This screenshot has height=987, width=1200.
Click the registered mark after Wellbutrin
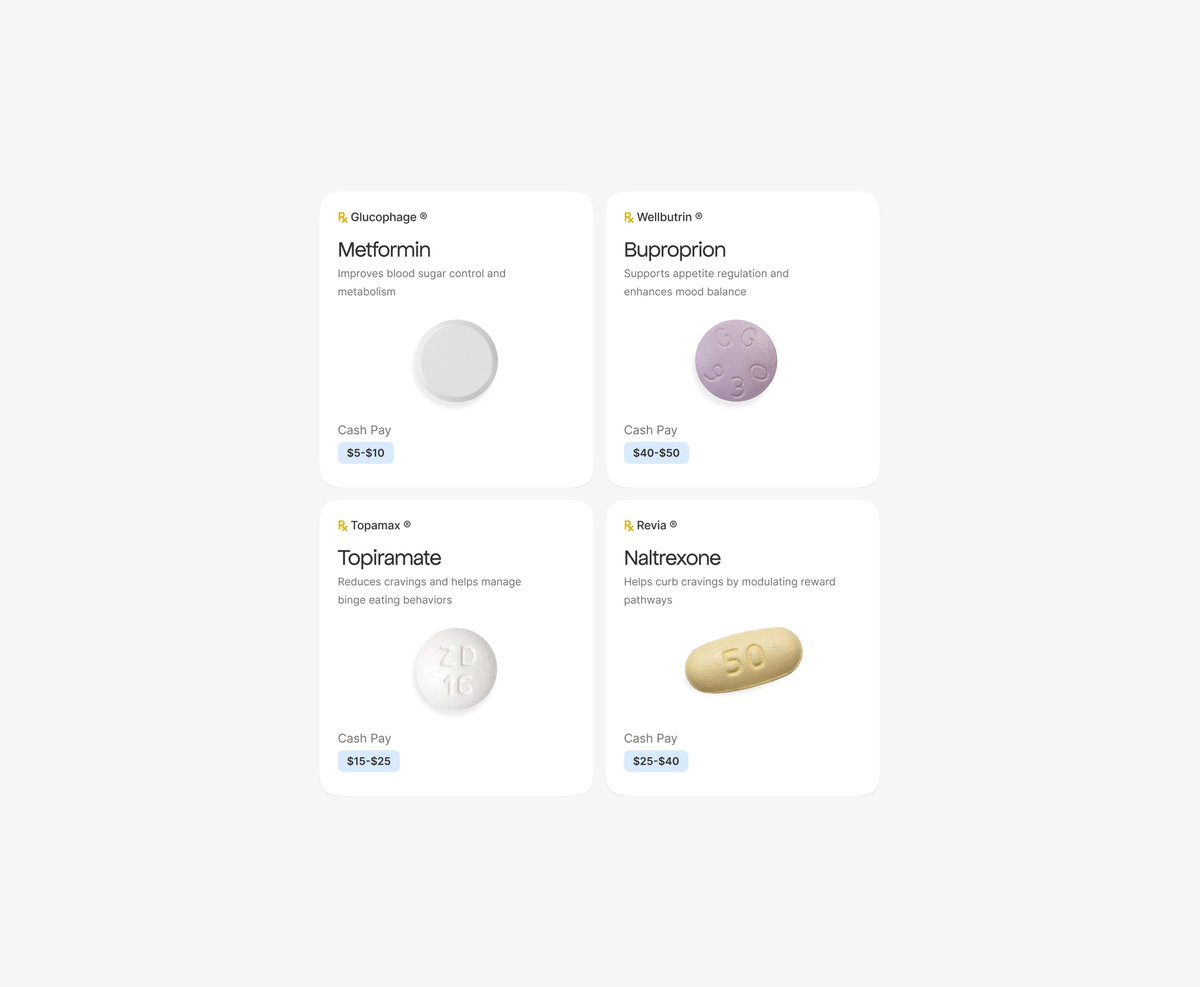[x=699, y=216]
